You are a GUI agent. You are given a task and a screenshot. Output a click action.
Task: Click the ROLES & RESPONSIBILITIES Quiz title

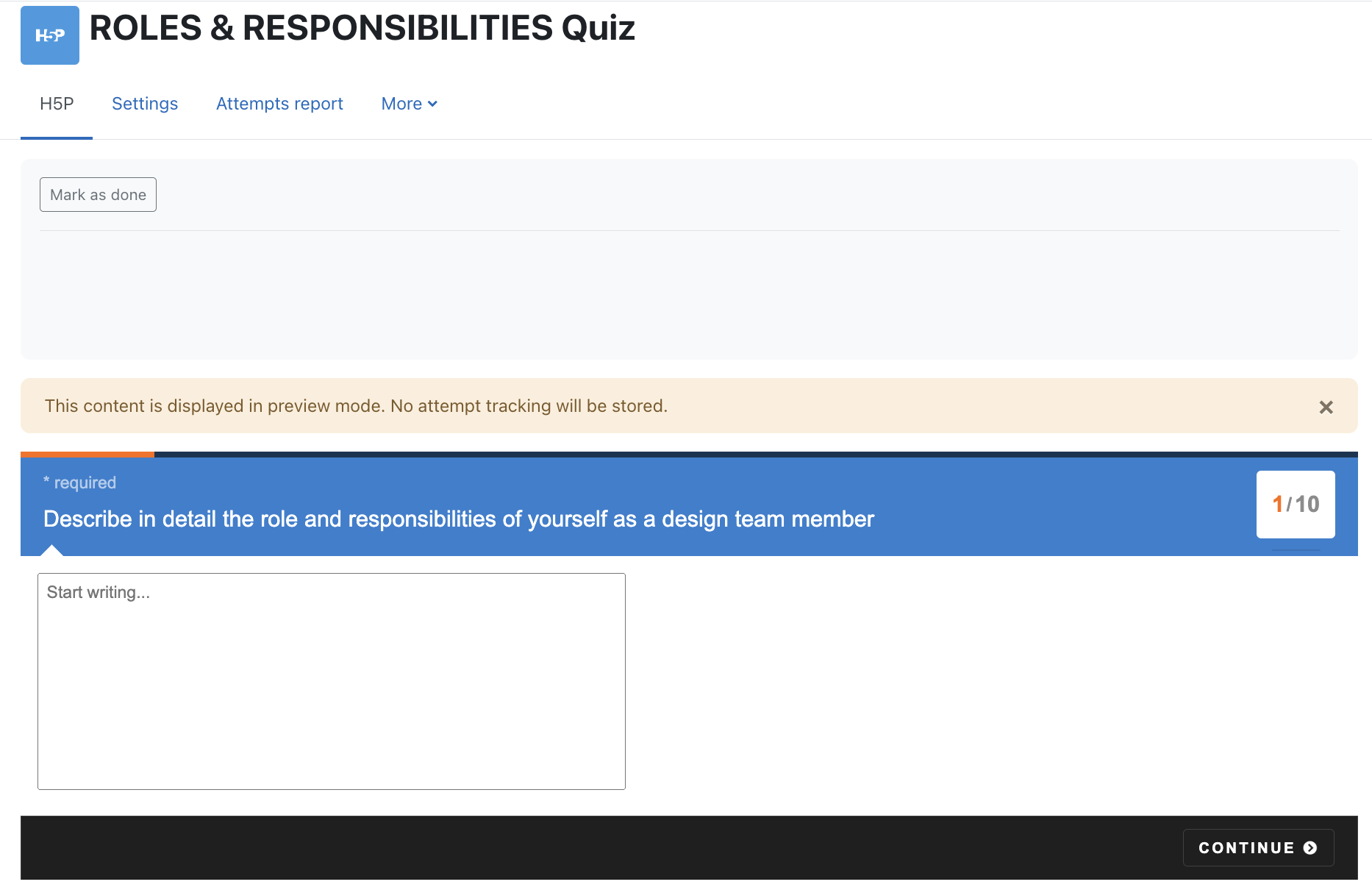(362, 28)
